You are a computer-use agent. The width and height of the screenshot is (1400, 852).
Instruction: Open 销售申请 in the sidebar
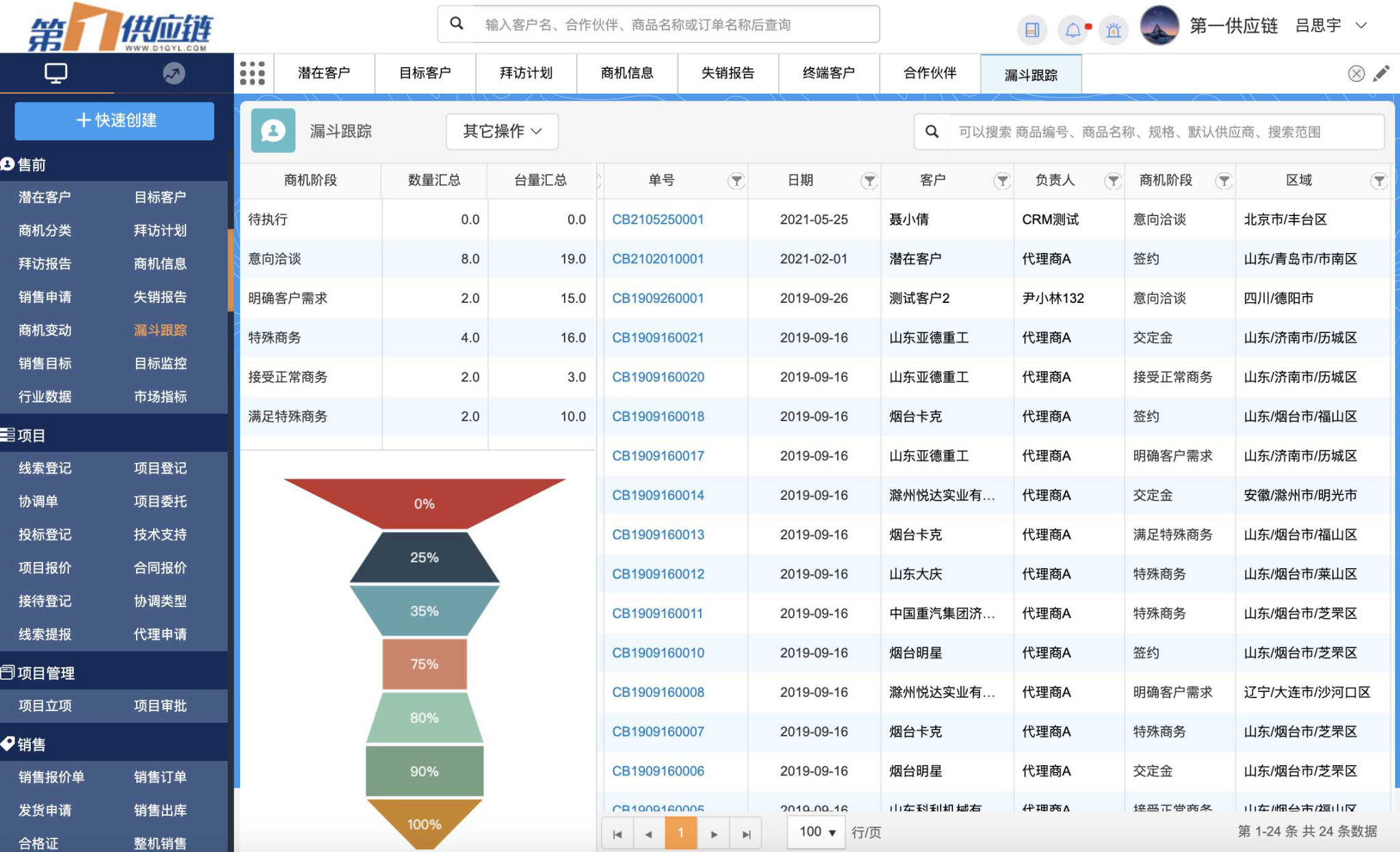coord(45,297)
